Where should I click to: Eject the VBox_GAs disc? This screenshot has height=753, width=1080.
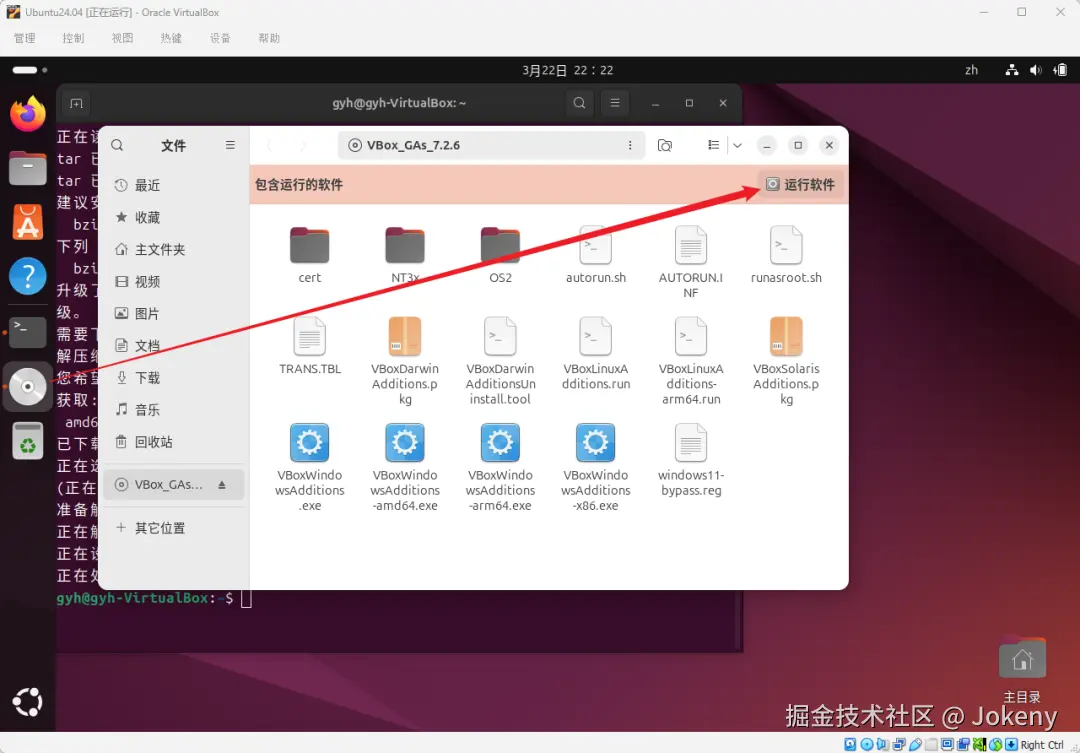click(x=222, y=485)
